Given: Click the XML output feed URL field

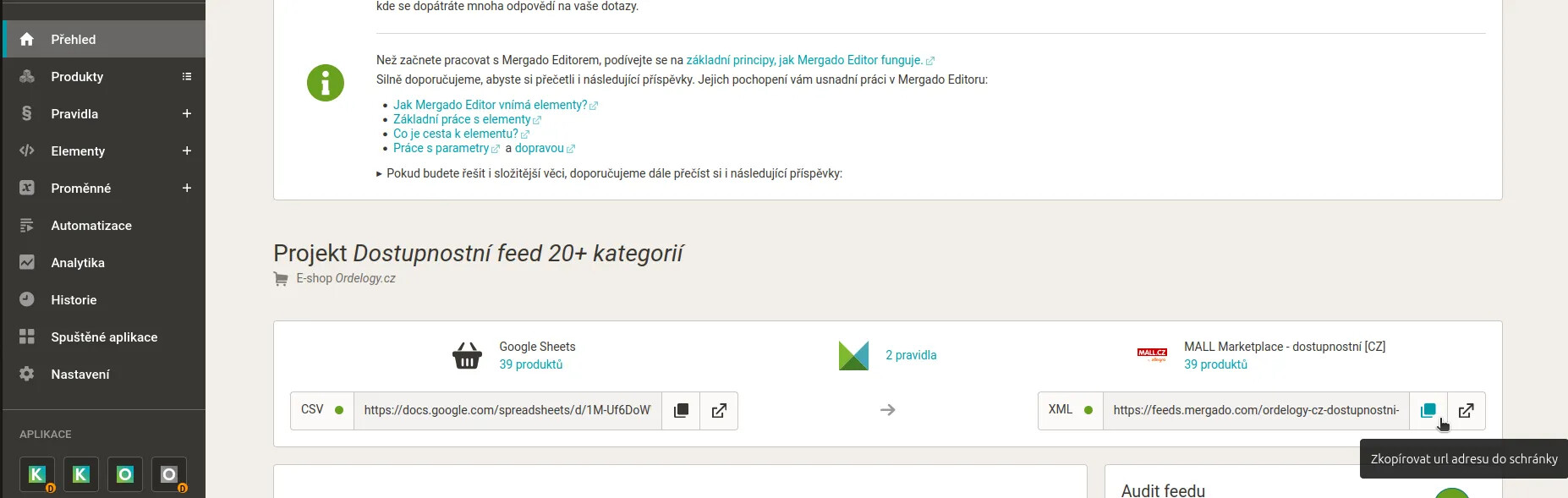Looking at the screenshot, I should point(1255,410).
